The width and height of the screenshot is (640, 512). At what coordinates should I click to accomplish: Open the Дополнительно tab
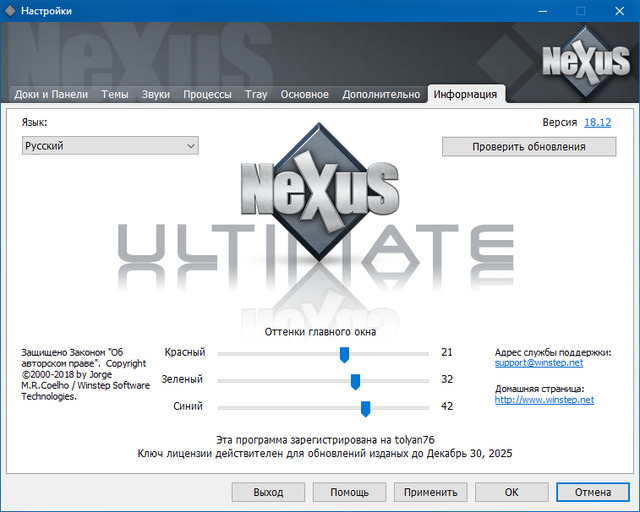click(x=381, y=95)
